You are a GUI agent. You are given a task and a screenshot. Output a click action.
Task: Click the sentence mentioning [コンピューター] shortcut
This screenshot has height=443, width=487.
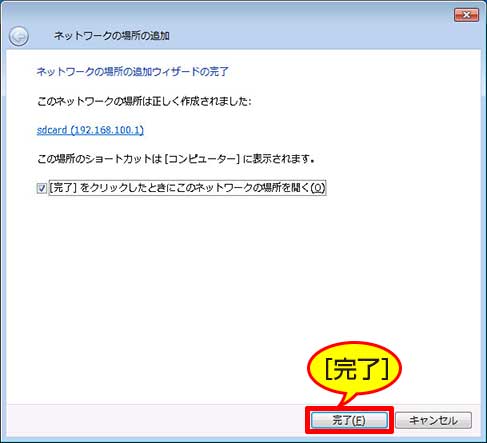176,159
